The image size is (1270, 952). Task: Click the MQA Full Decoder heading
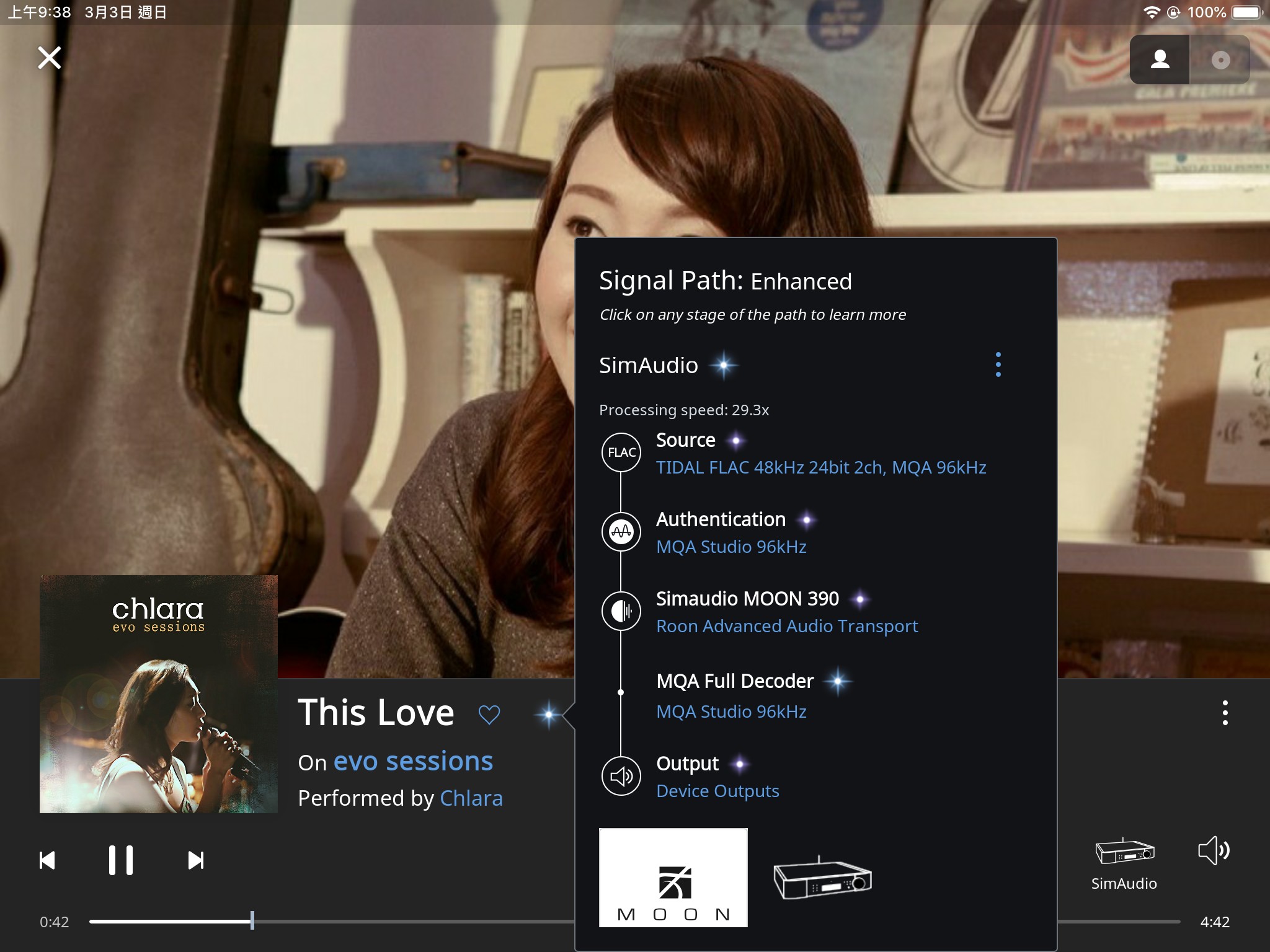pyautogui.click(x=735, y=681)
